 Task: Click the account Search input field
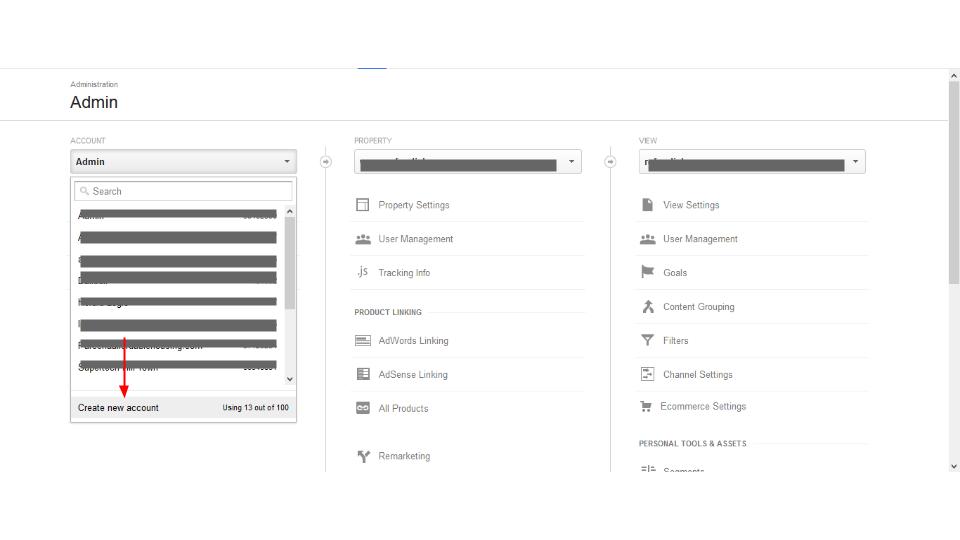183,191
